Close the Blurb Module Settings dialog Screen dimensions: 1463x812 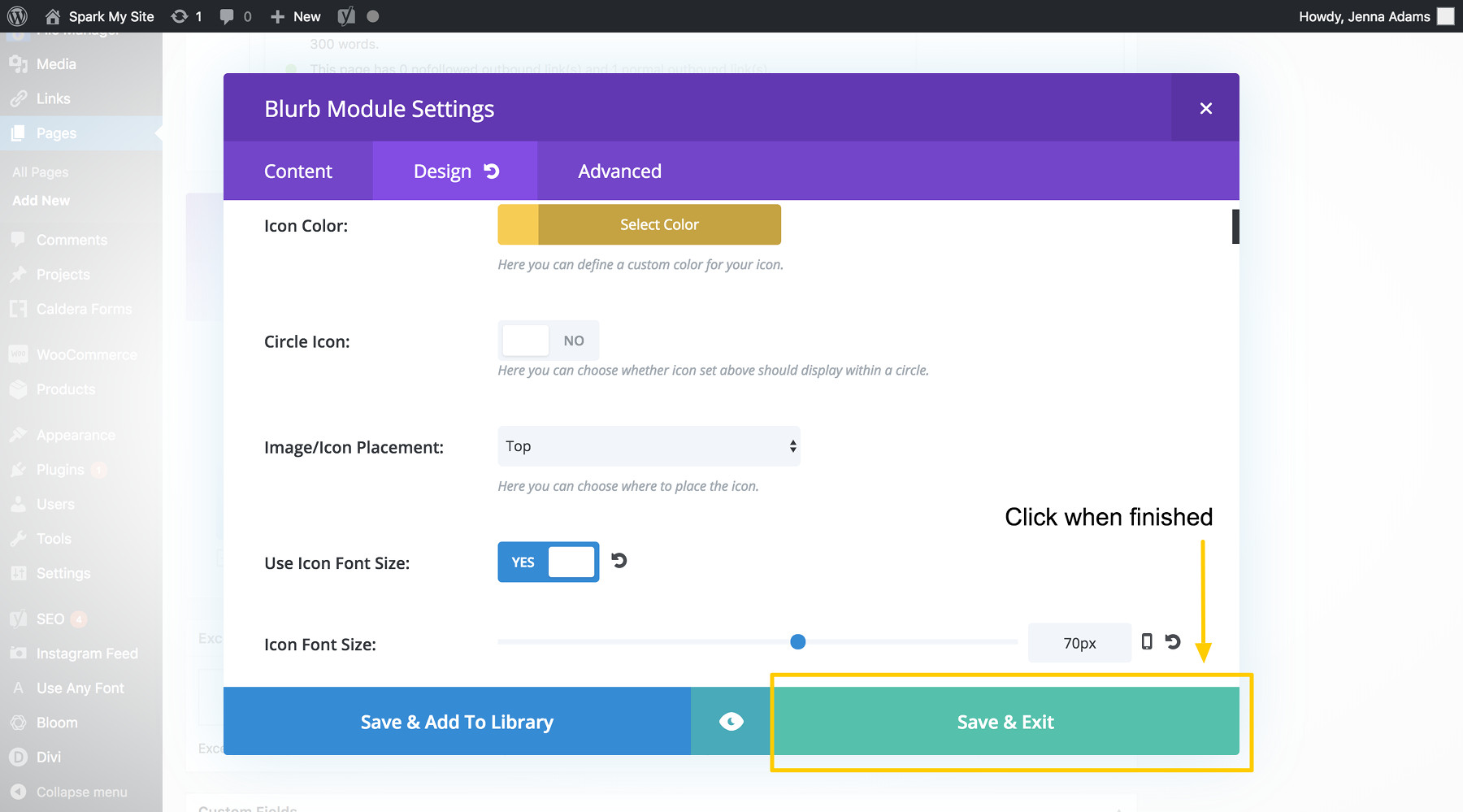pyautogui.click(x=1205, y=108)
